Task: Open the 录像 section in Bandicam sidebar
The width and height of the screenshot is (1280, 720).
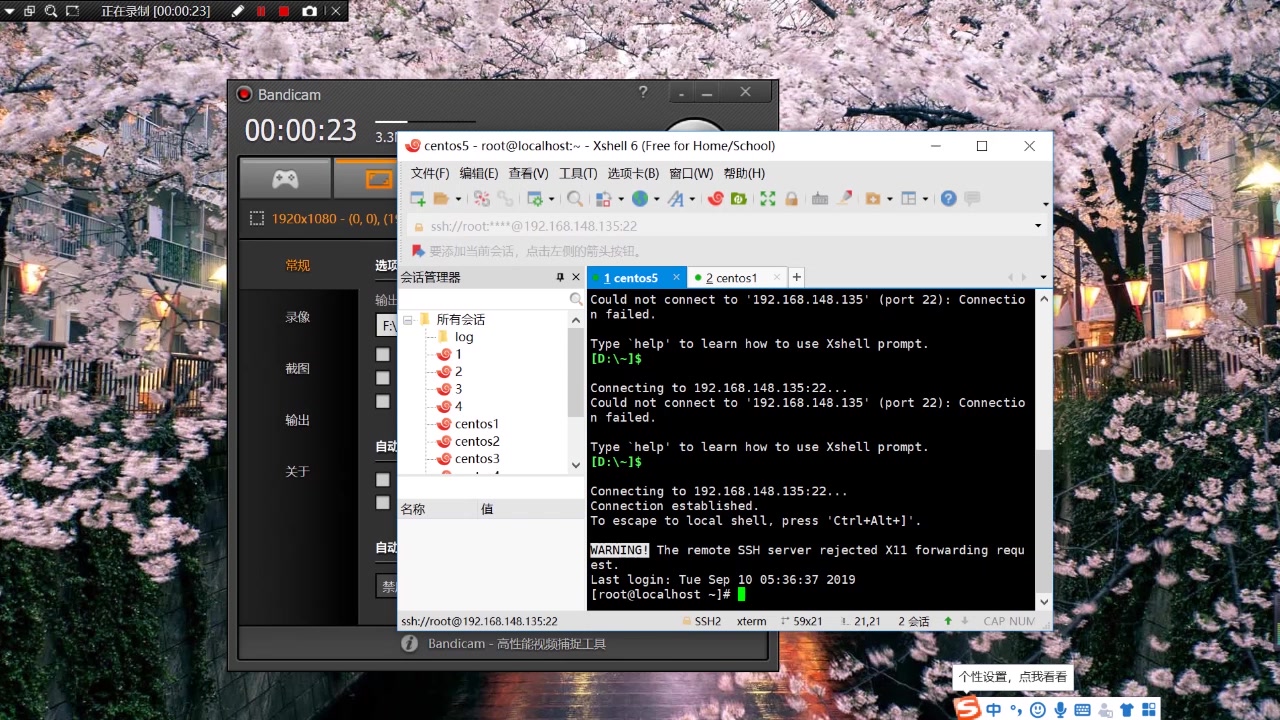Action: click(x=298, y=317)
